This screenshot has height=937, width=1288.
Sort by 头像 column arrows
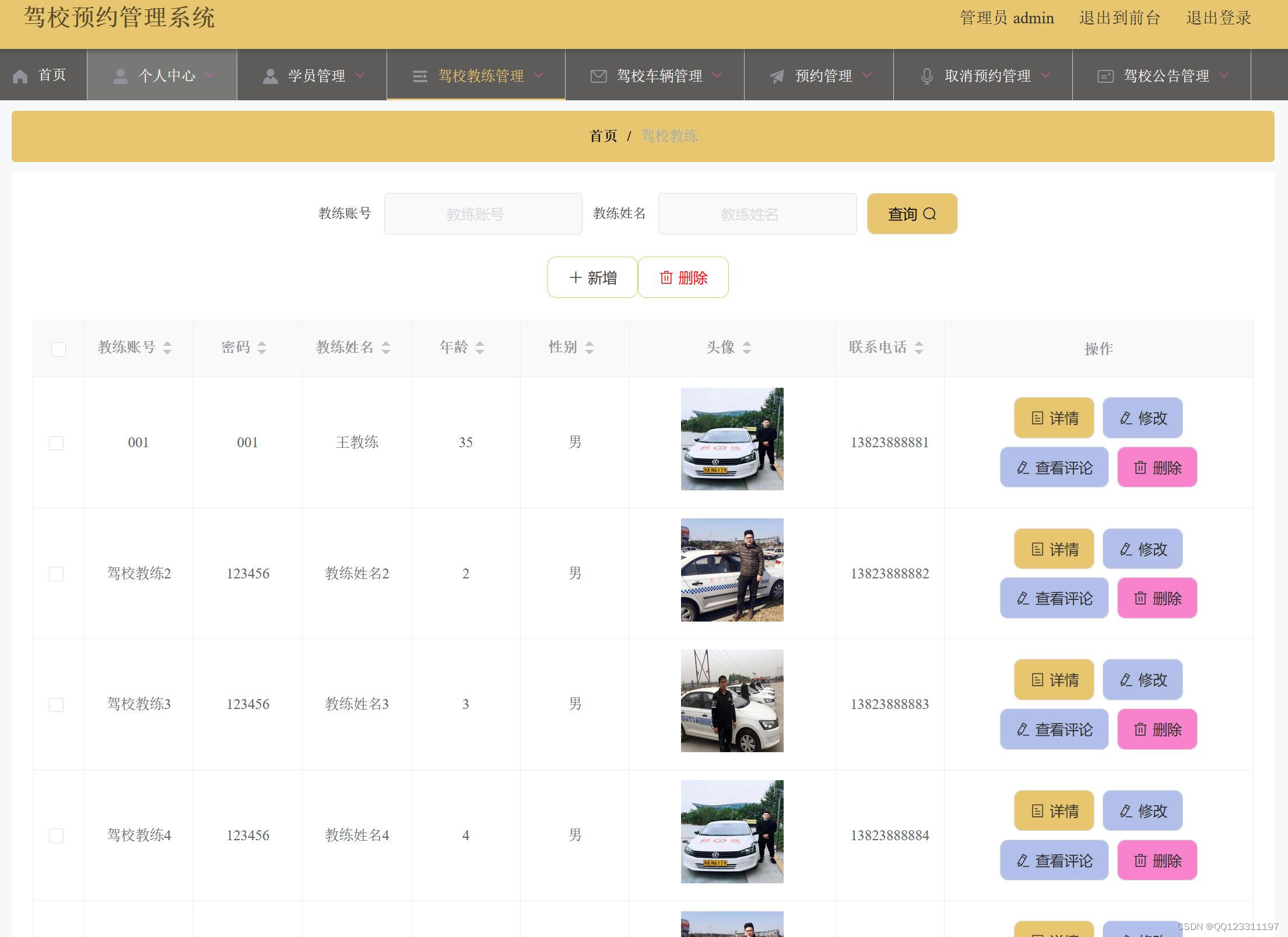[x=747, y=348]
